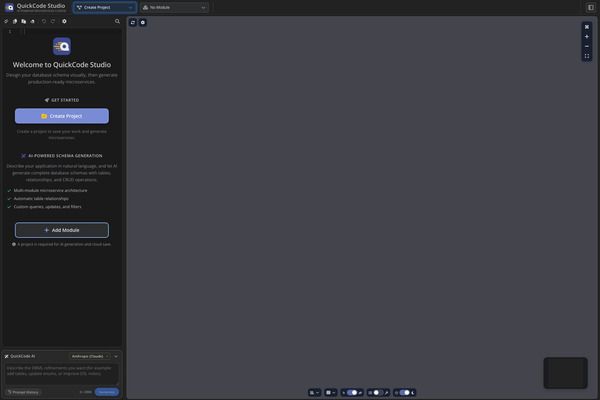Click the copy icon in editor toolbar
The height and width of the screenshot is (400, 600).
pos(15,21)
